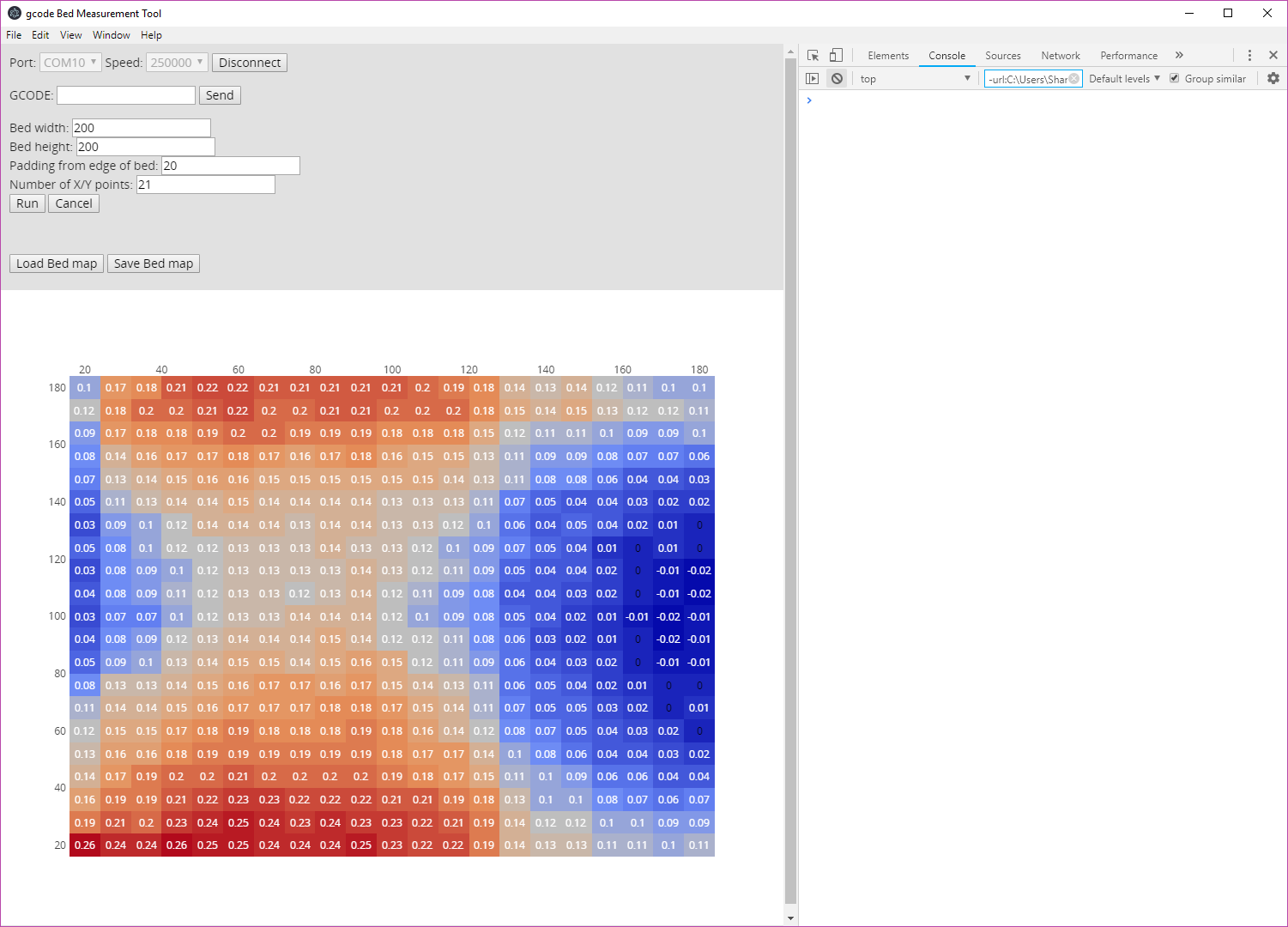This screenshot has width=1288, height=927.
Task: Toggle the Group similar checkbox
Action: pos(1175,78)
